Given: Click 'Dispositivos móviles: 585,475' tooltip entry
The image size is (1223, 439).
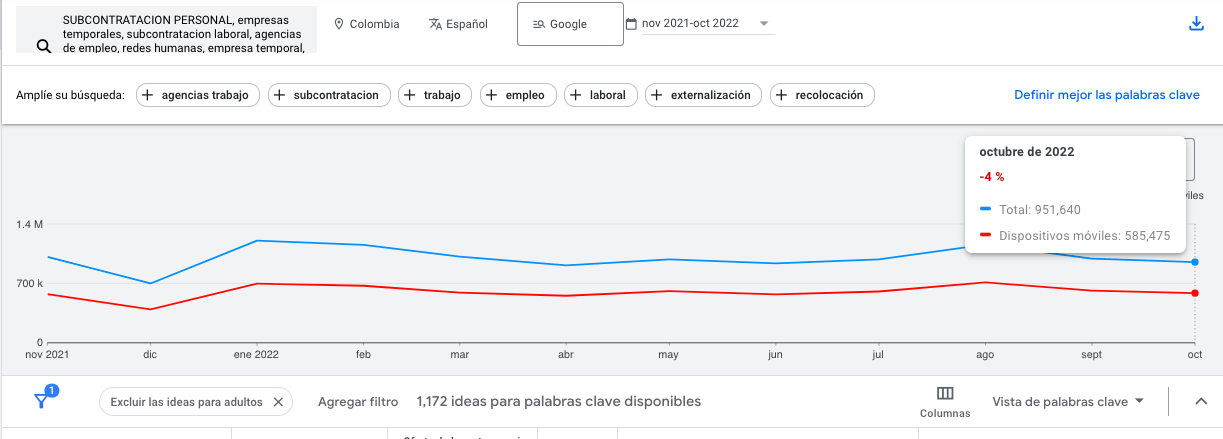Looking at the screenshot, I should pyautogui.click(x=1084, y=236).
